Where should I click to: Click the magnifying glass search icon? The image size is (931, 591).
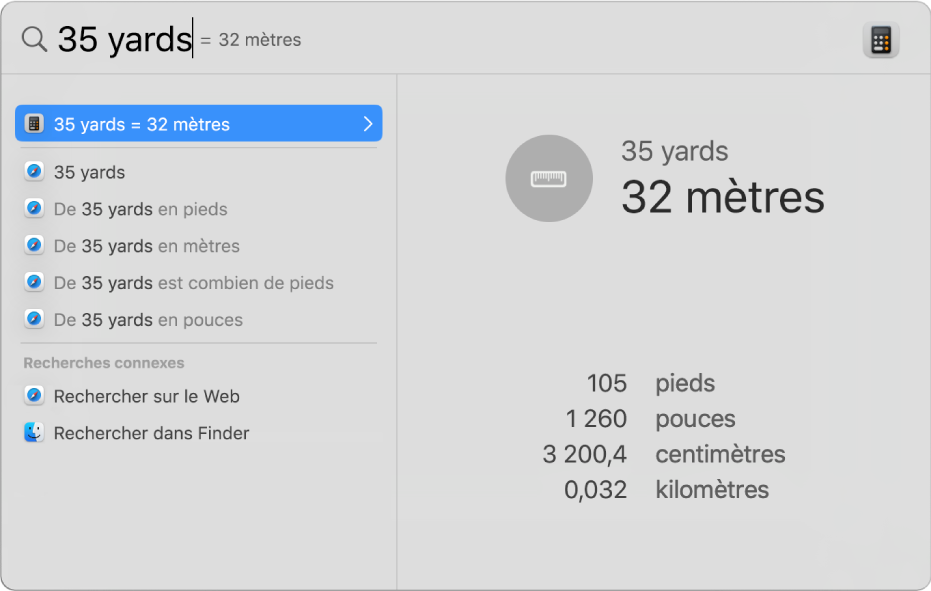[34, 40]
